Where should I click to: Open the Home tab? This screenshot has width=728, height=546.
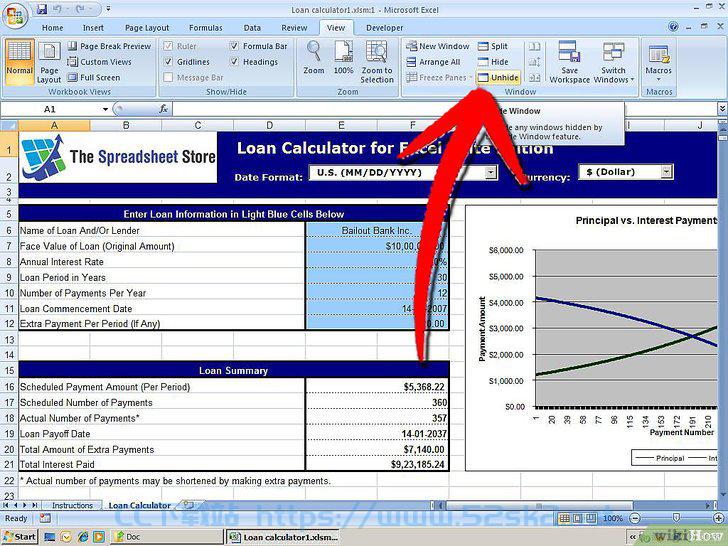pos(52,28)
